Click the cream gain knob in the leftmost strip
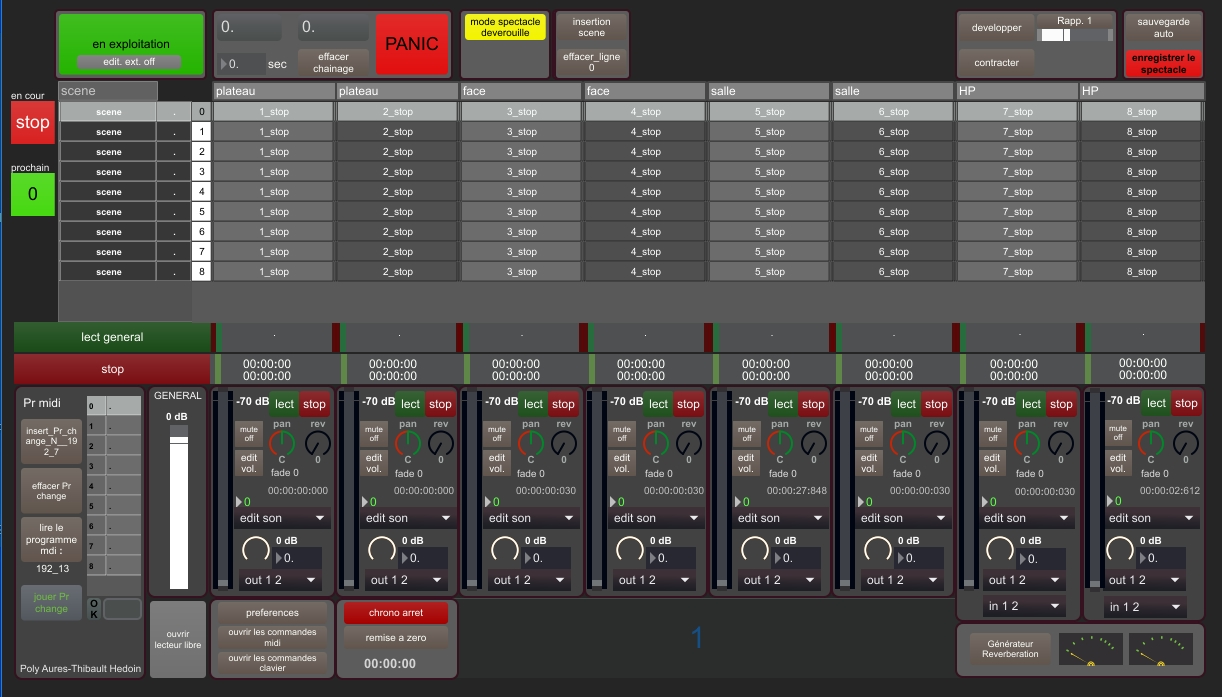The height and width of the screenshot is (697, 1222). [256, 549]
